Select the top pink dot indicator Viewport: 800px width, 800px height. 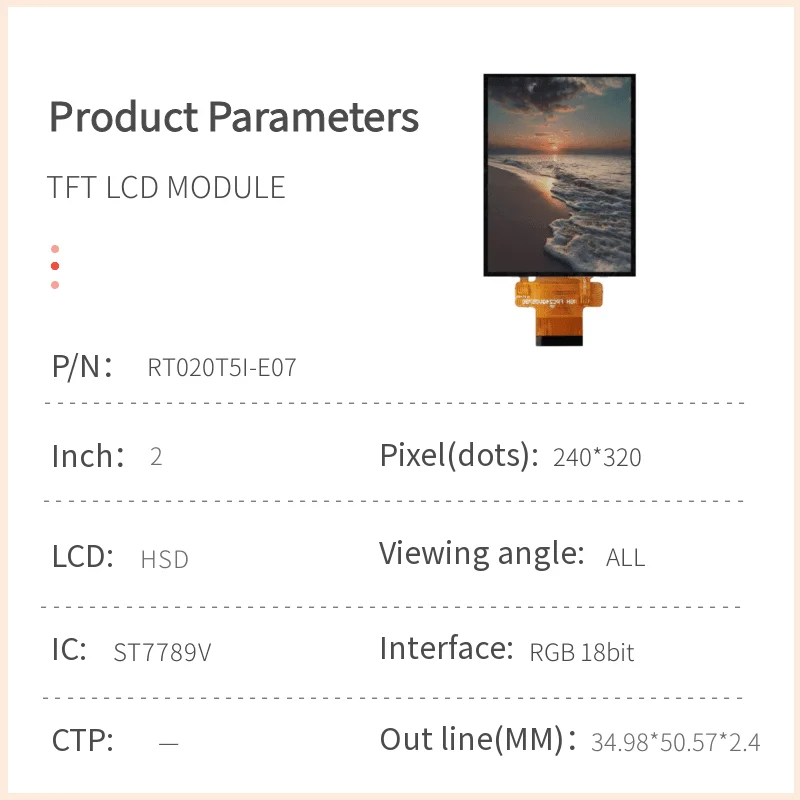[55, 249]
